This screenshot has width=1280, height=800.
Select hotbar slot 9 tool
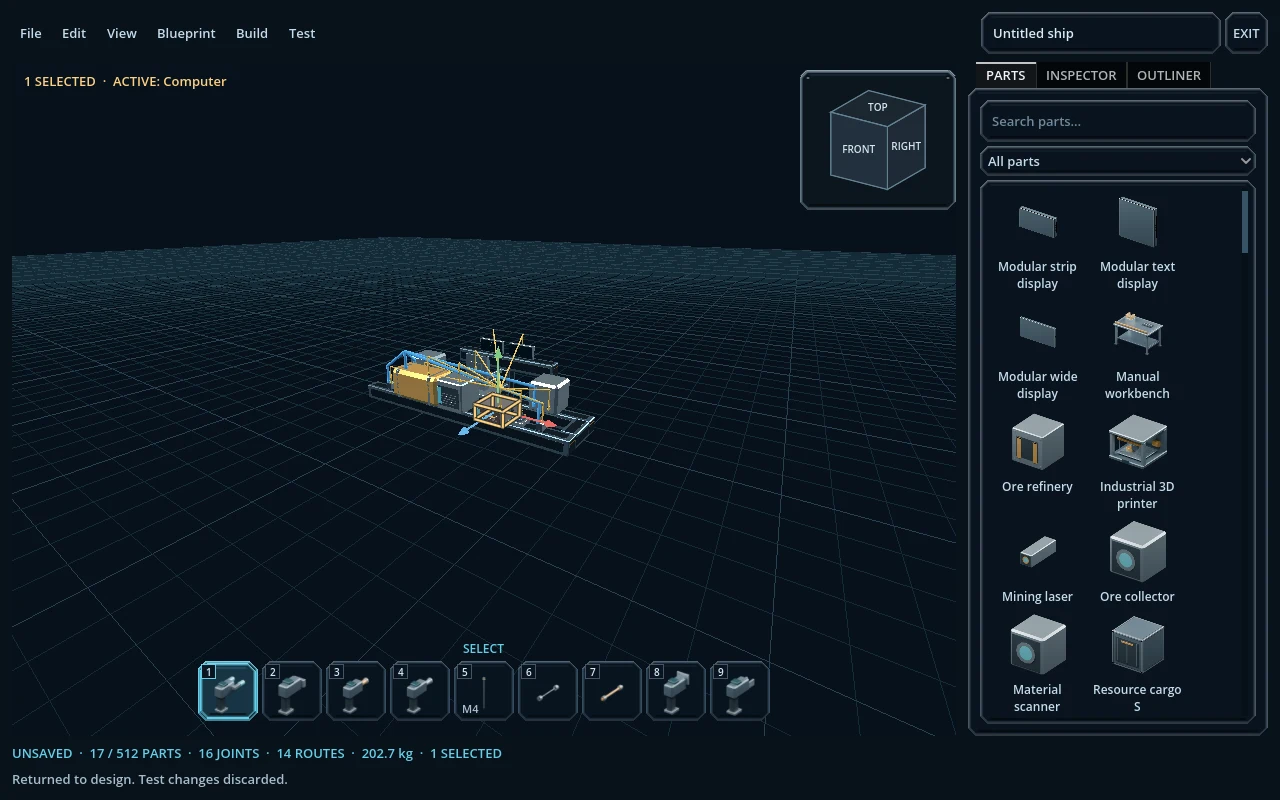pos(740,691)
